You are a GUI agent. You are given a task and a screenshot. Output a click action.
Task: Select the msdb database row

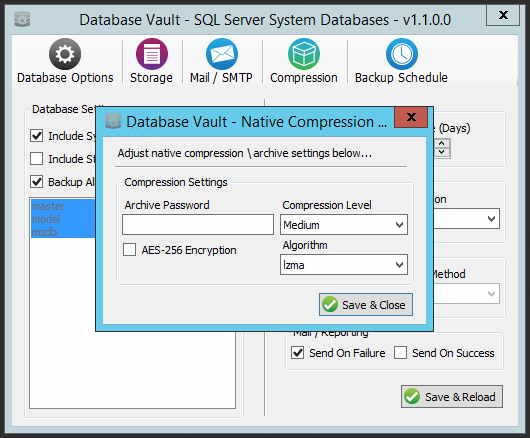point(63,232)
